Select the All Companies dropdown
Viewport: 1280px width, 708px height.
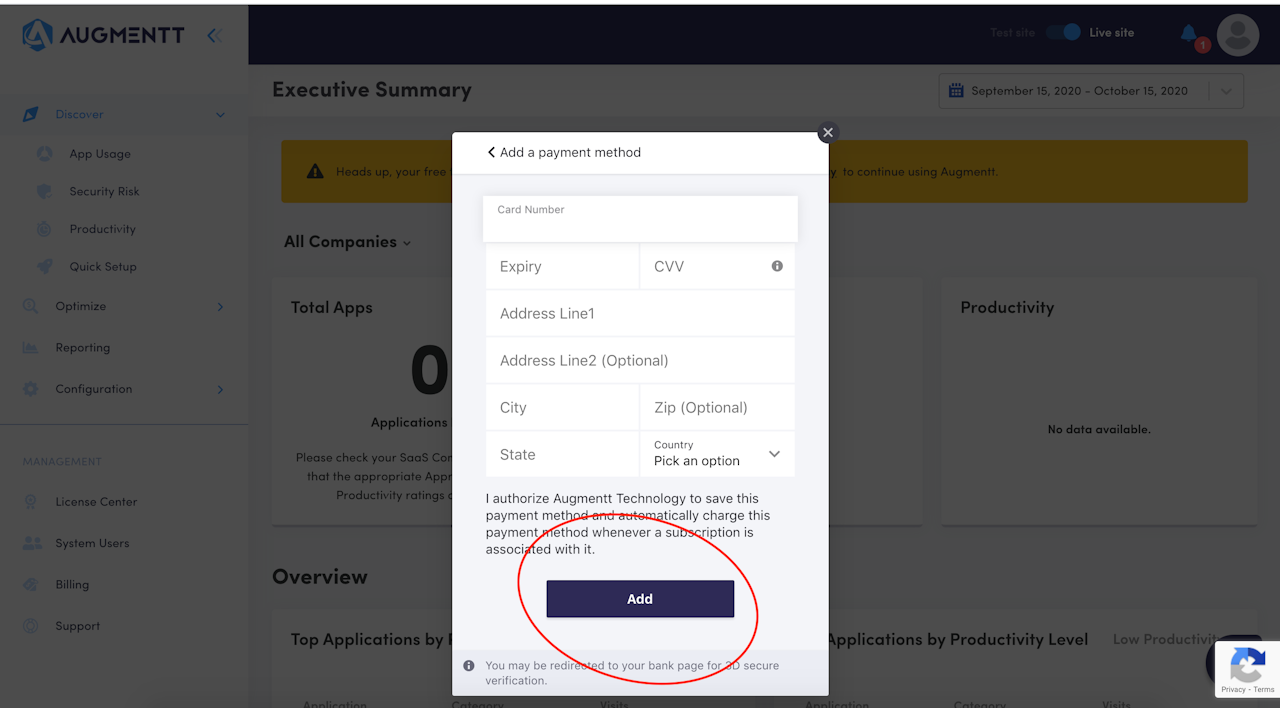(x=347, y=242)
